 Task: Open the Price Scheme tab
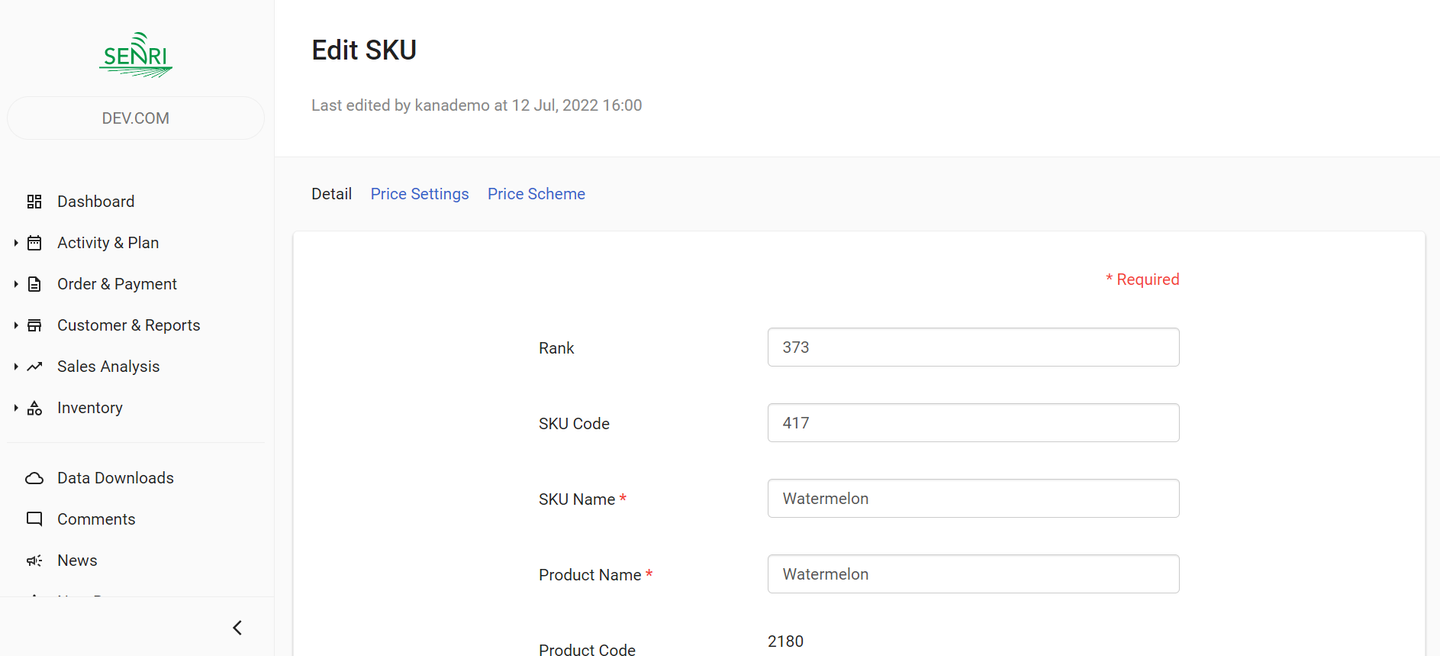[x=536, y=194]
